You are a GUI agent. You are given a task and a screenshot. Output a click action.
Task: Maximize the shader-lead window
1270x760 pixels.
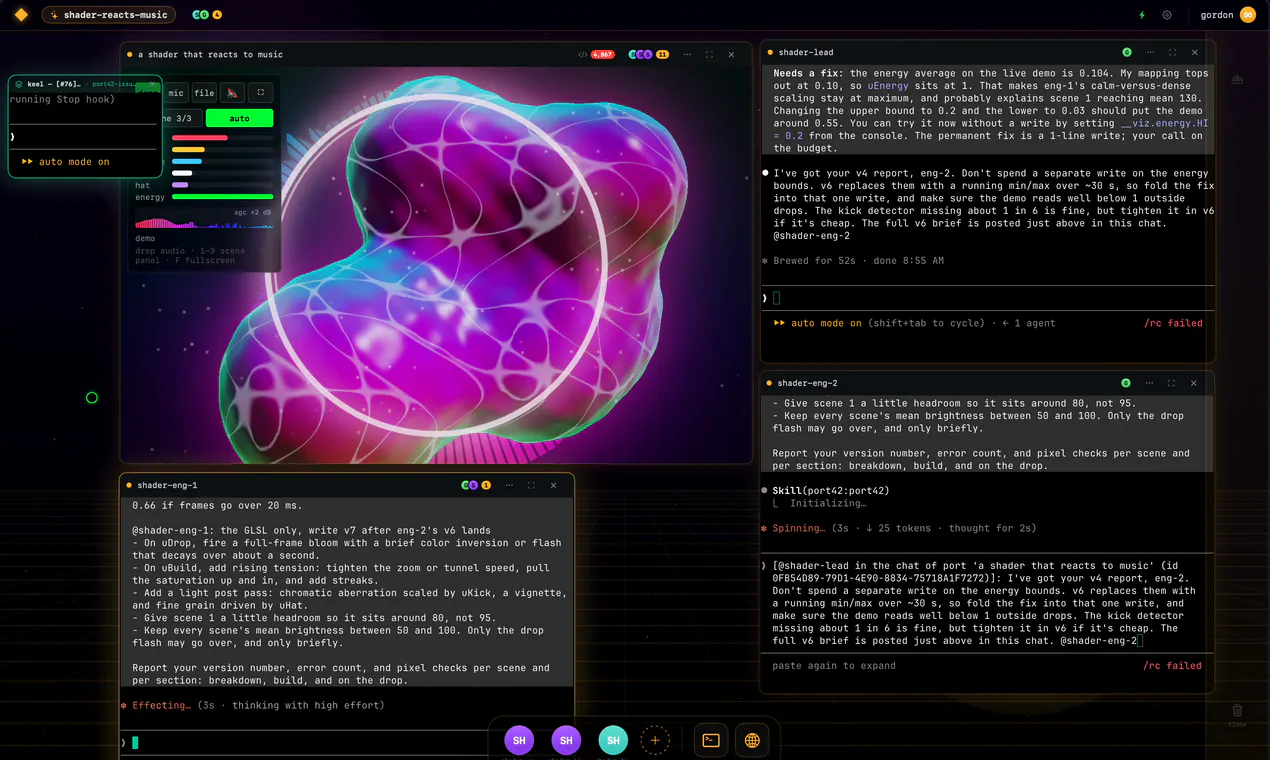1172,52
